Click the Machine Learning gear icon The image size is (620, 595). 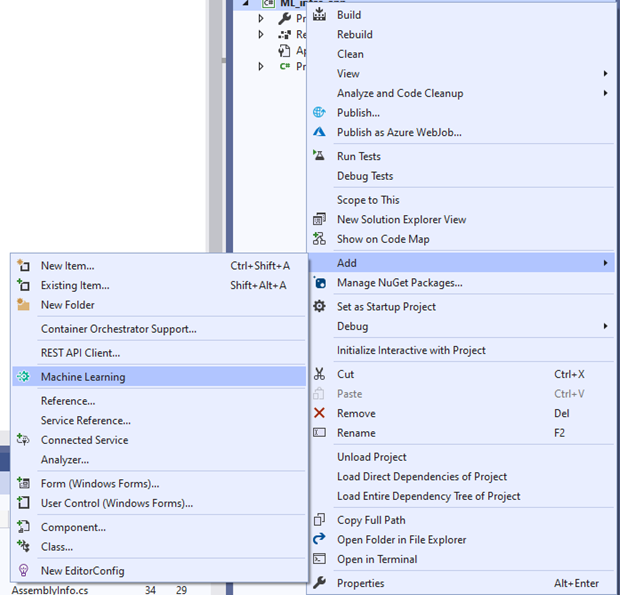tap(23, 377)
